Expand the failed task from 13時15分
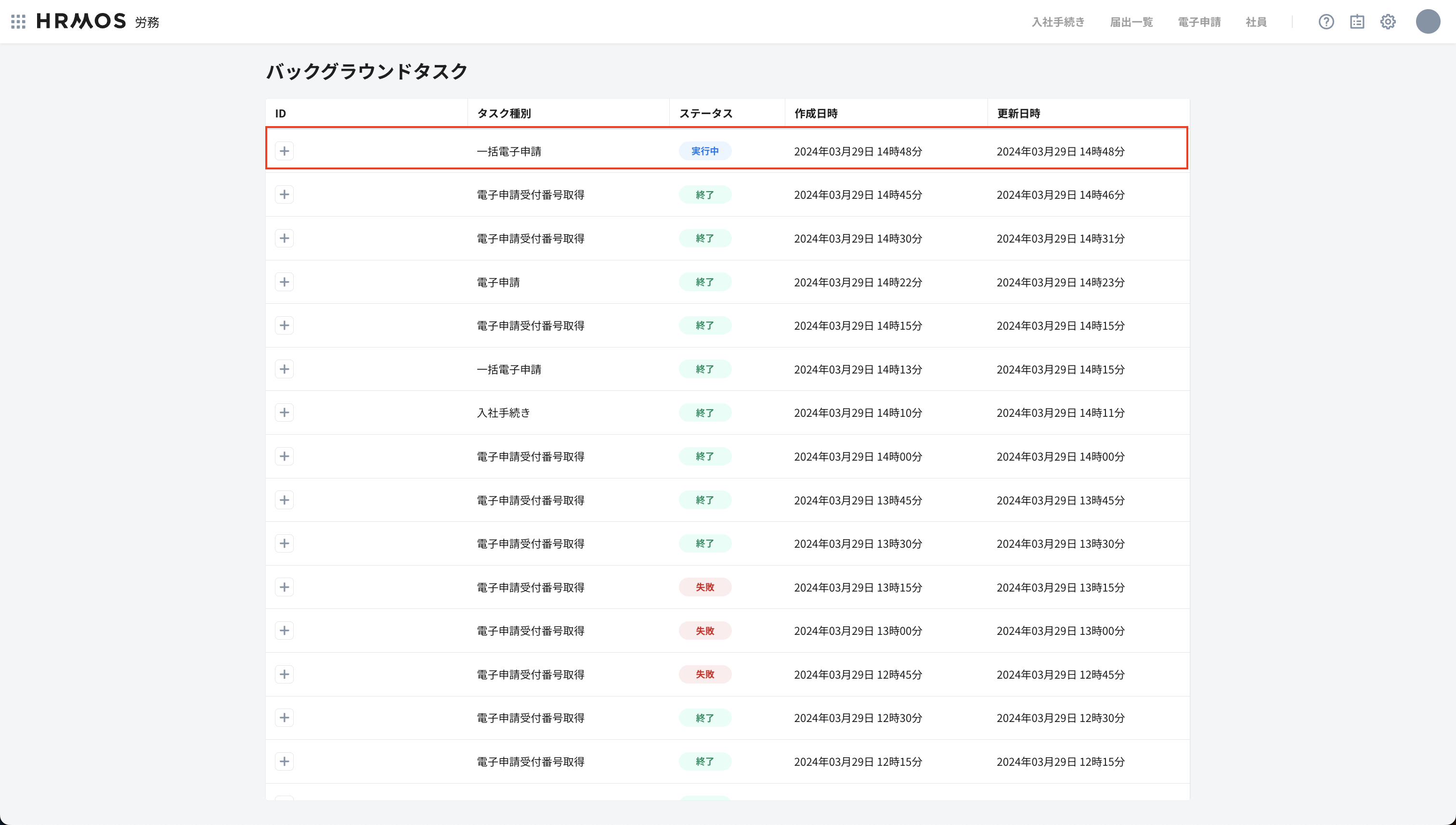 [285, 587]
